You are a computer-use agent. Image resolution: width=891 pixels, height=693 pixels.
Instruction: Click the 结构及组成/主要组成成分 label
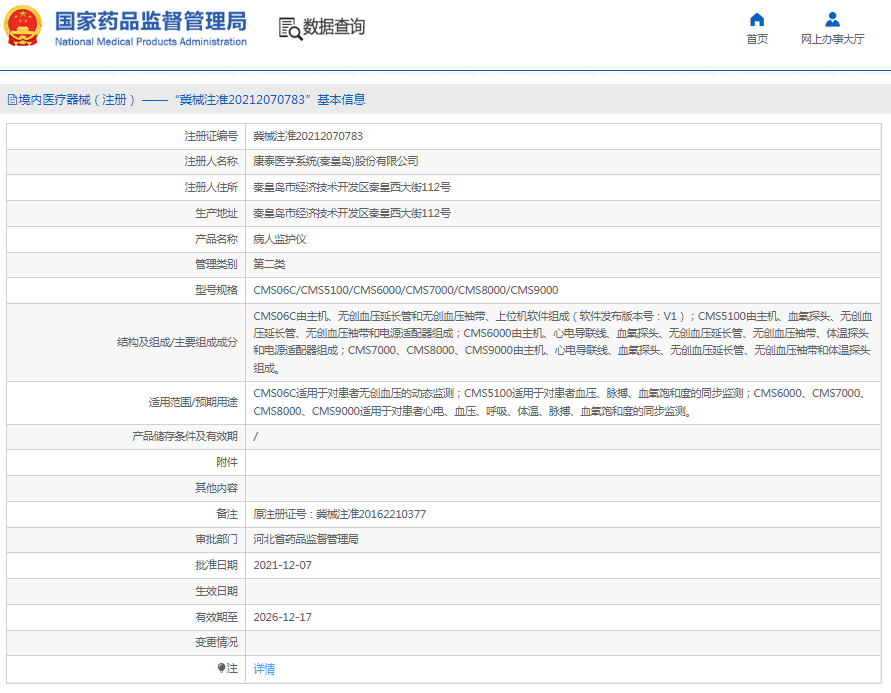(177, 342)
